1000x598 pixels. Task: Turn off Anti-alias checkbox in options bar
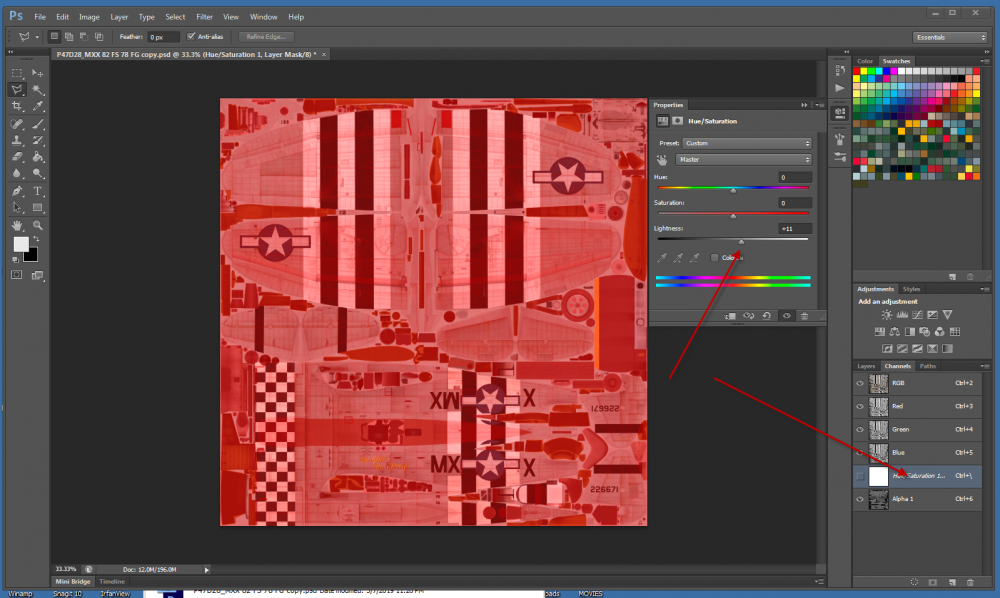tap(190, 37)
